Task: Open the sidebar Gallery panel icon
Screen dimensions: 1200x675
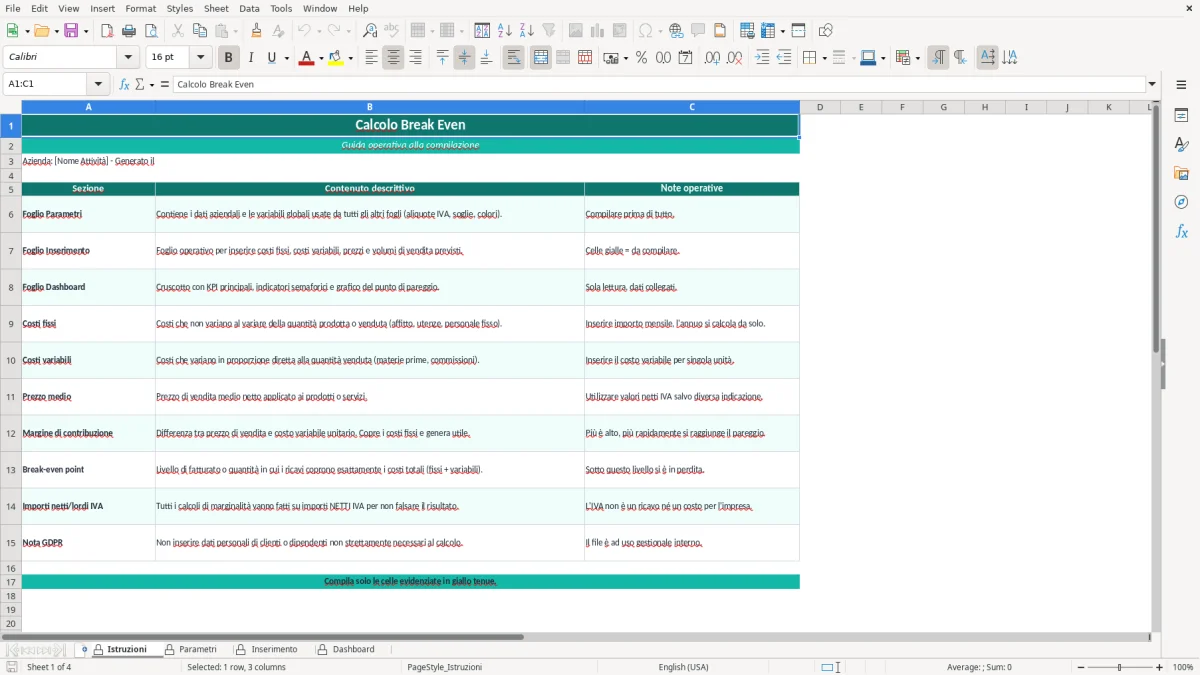Action: coord(1181,174)
